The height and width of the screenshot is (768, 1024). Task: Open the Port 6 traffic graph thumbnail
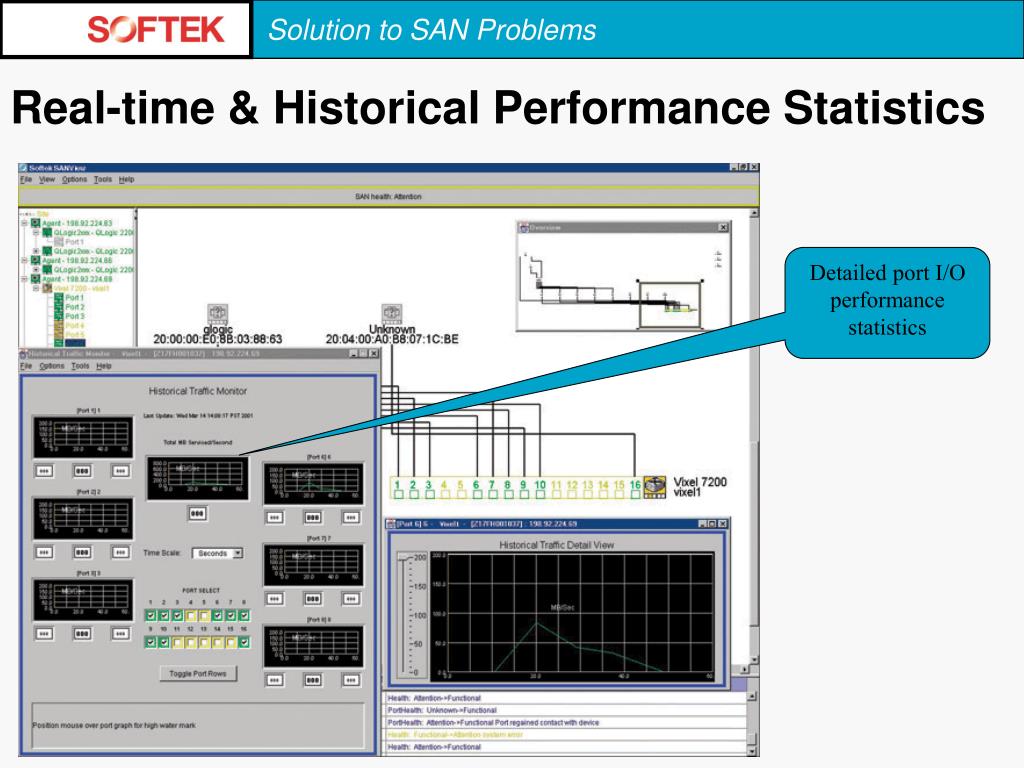313,484
